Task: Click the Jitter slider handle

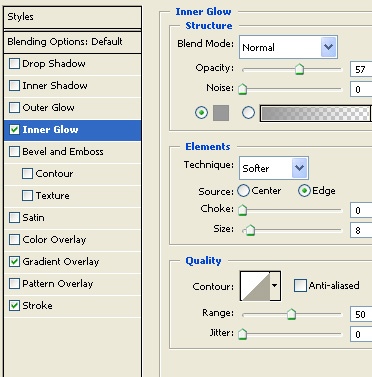Action: pyautogui.click(x=243, y=334)
